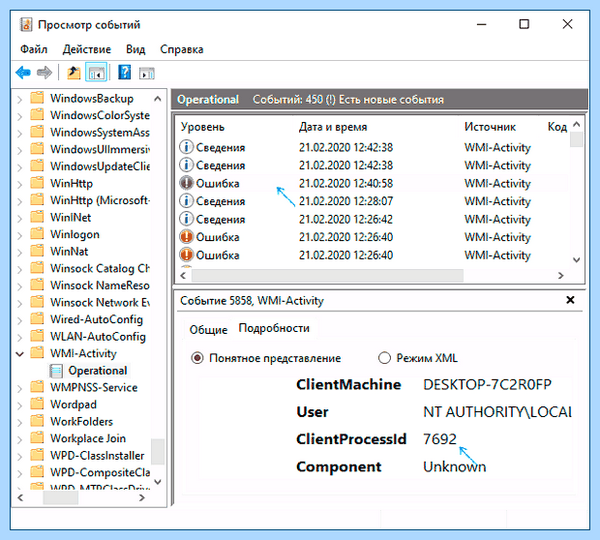Image resolution: width=600 pixels, height=540 pixels.
Task: Click the tree pane horizontal scrollbar thumb
Action: pos(60,498)
